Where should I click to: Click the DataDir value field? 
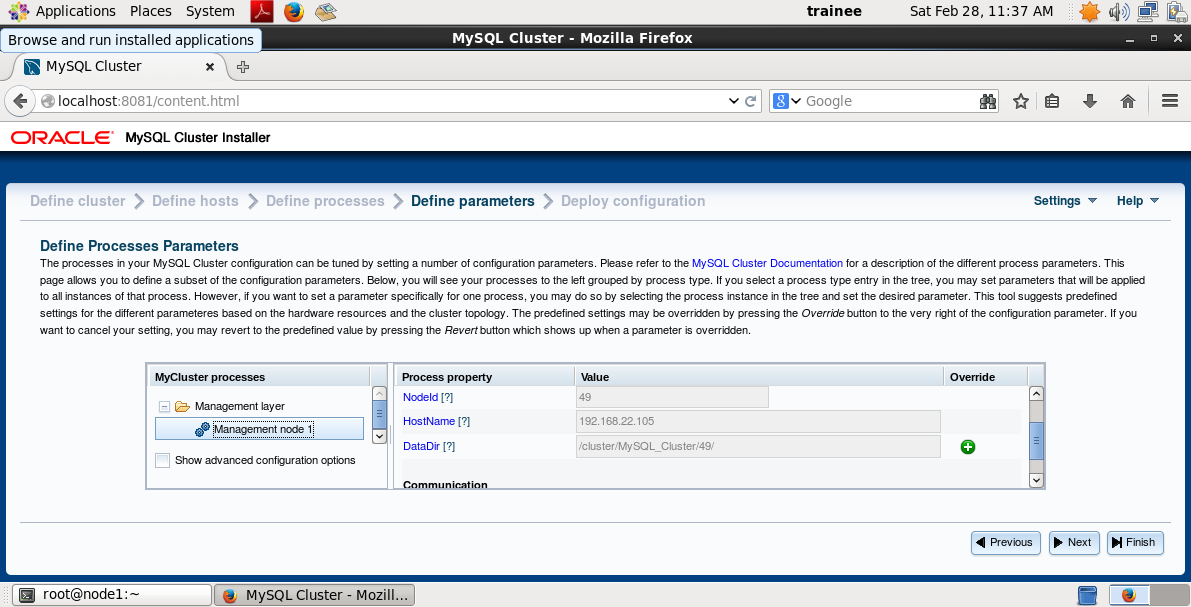coord(758,447)
